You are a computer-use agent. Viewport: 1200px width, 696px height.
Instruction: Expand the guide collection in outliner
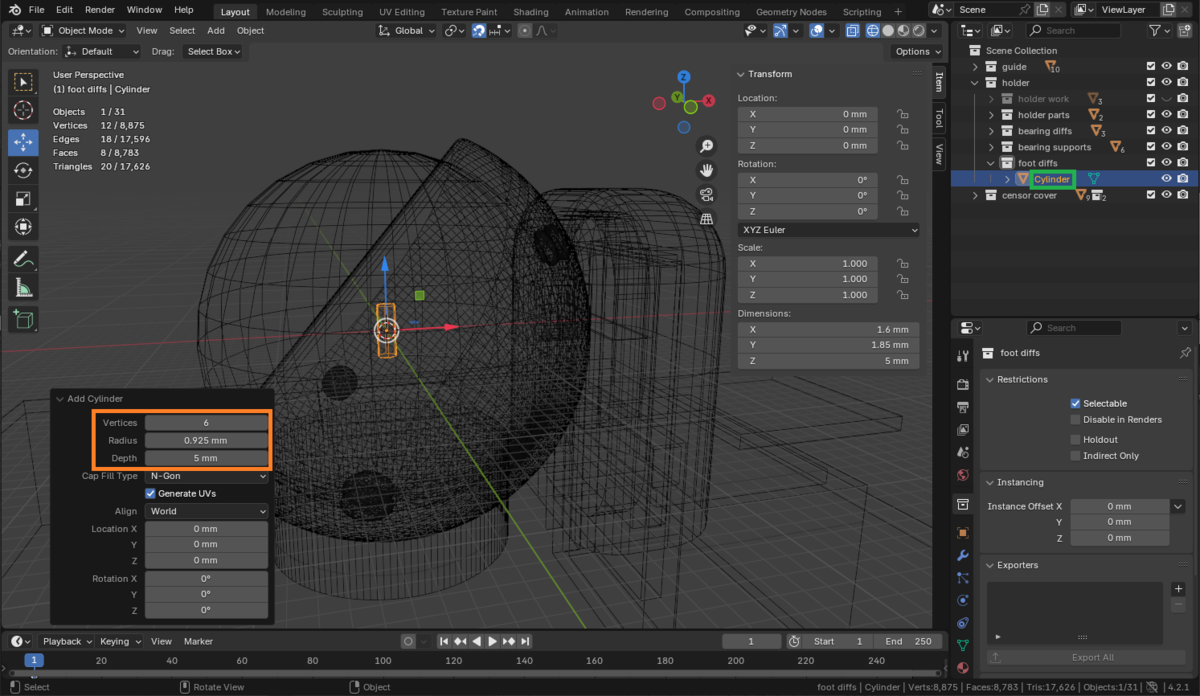[975, 67]
